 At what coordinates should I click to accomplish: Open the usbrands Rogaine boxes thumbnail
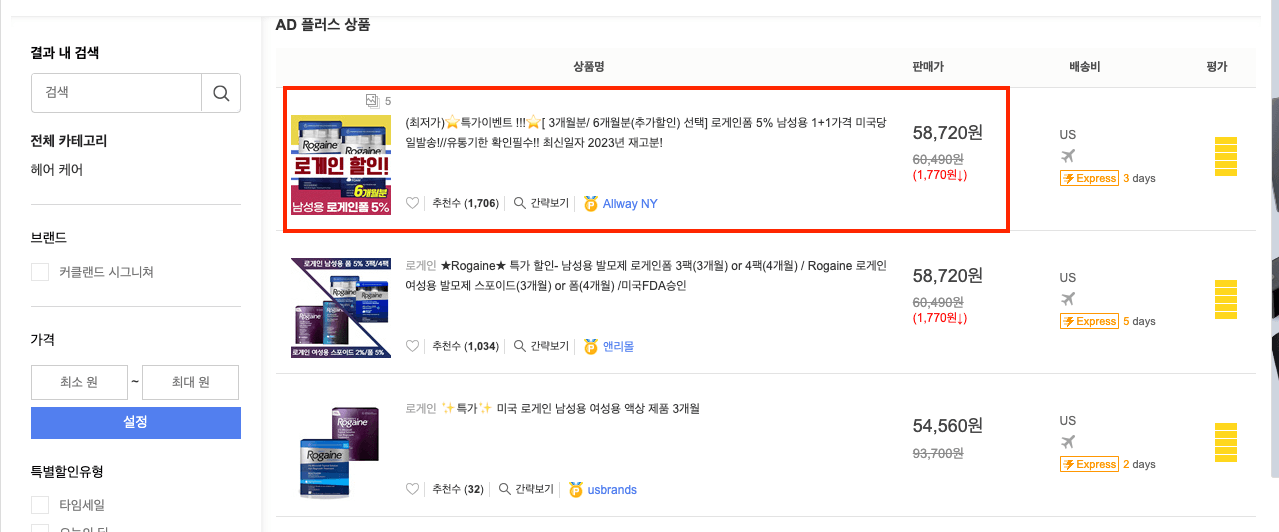(x=341, y=452)
